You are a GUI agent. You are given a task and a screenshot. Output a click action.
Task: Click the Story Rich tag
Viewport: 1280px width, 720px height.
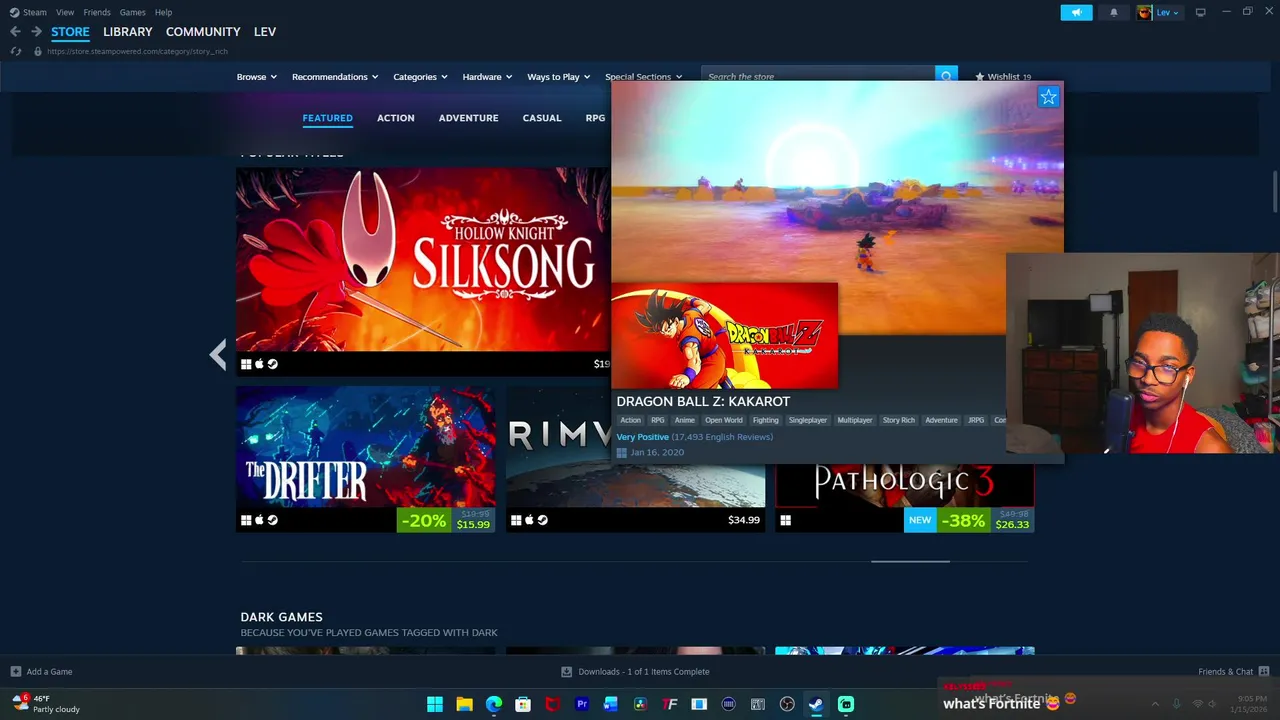click(x=898, y=420)
